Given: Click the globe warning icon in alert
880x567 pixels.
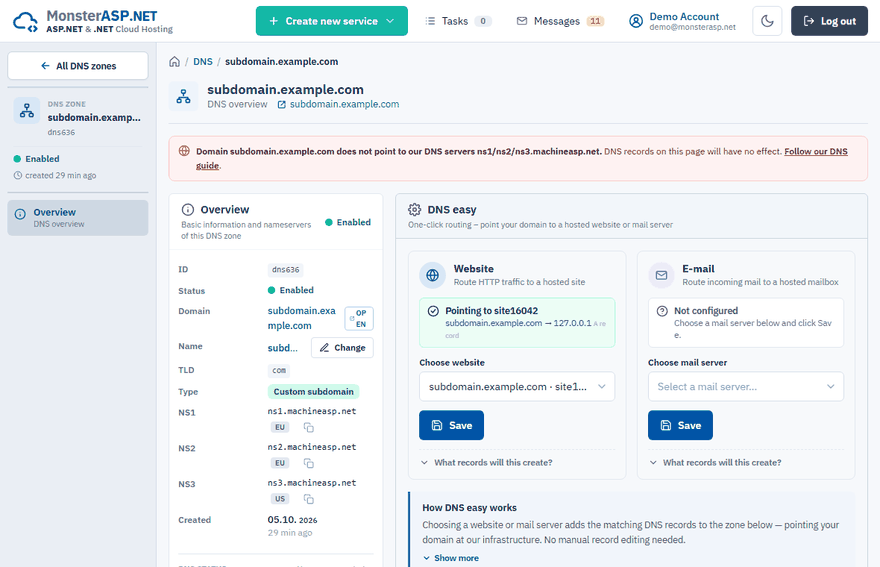Looking at the screenshot, I should [x=184, y=151].
